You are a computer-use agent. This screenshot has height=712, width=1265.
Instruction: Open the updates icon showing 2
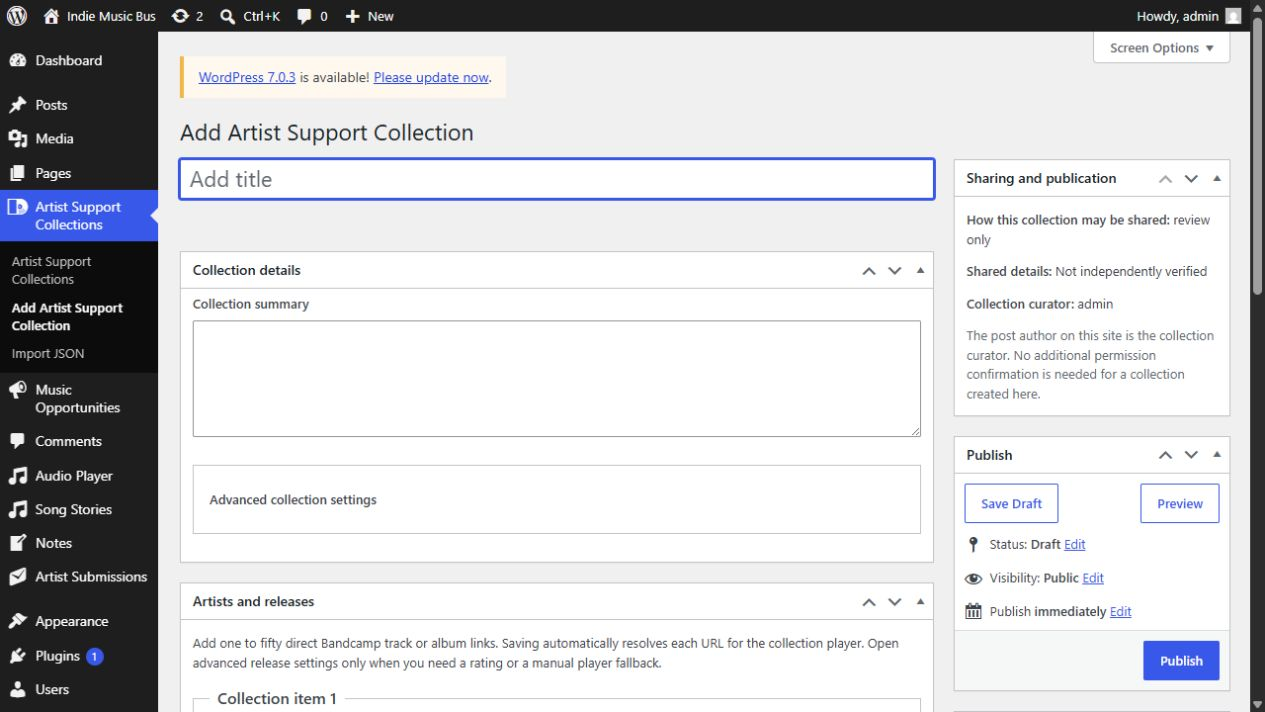point(180,16)
